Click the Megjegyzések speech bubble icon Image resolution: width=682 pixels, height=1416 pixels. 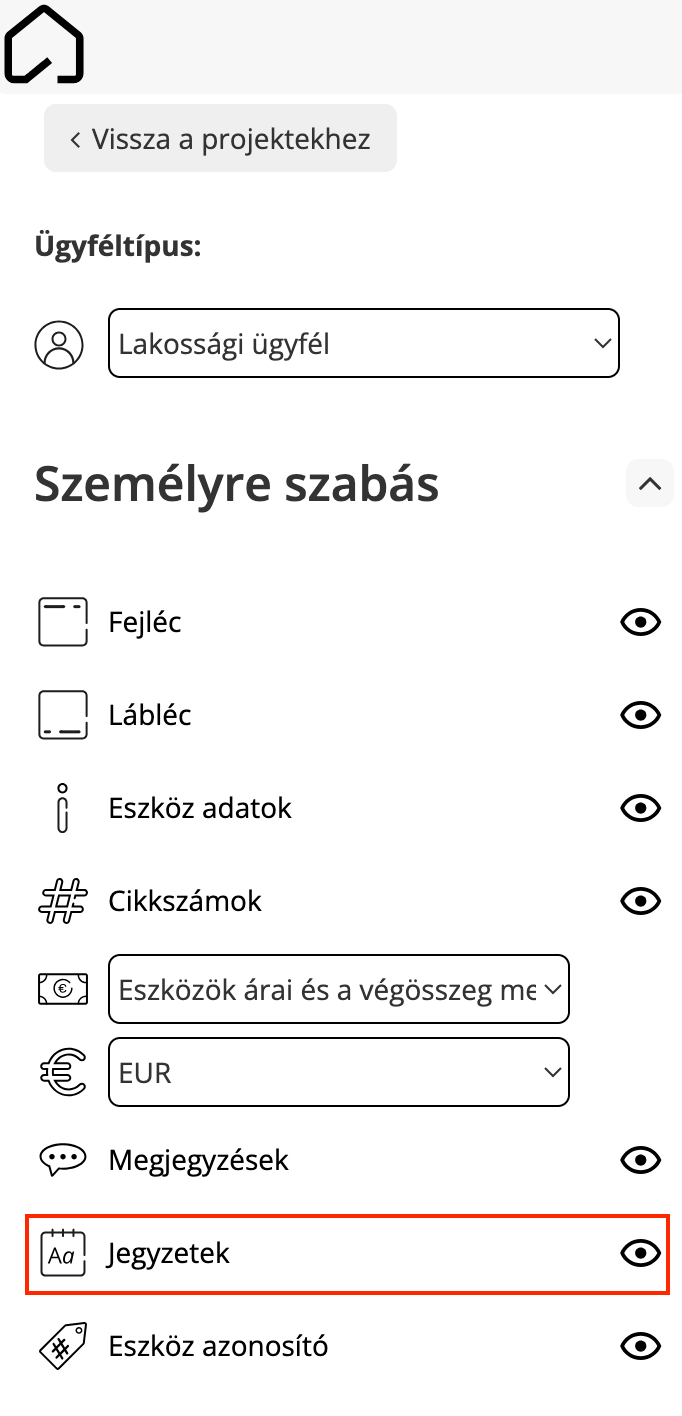coord(63,1160)
